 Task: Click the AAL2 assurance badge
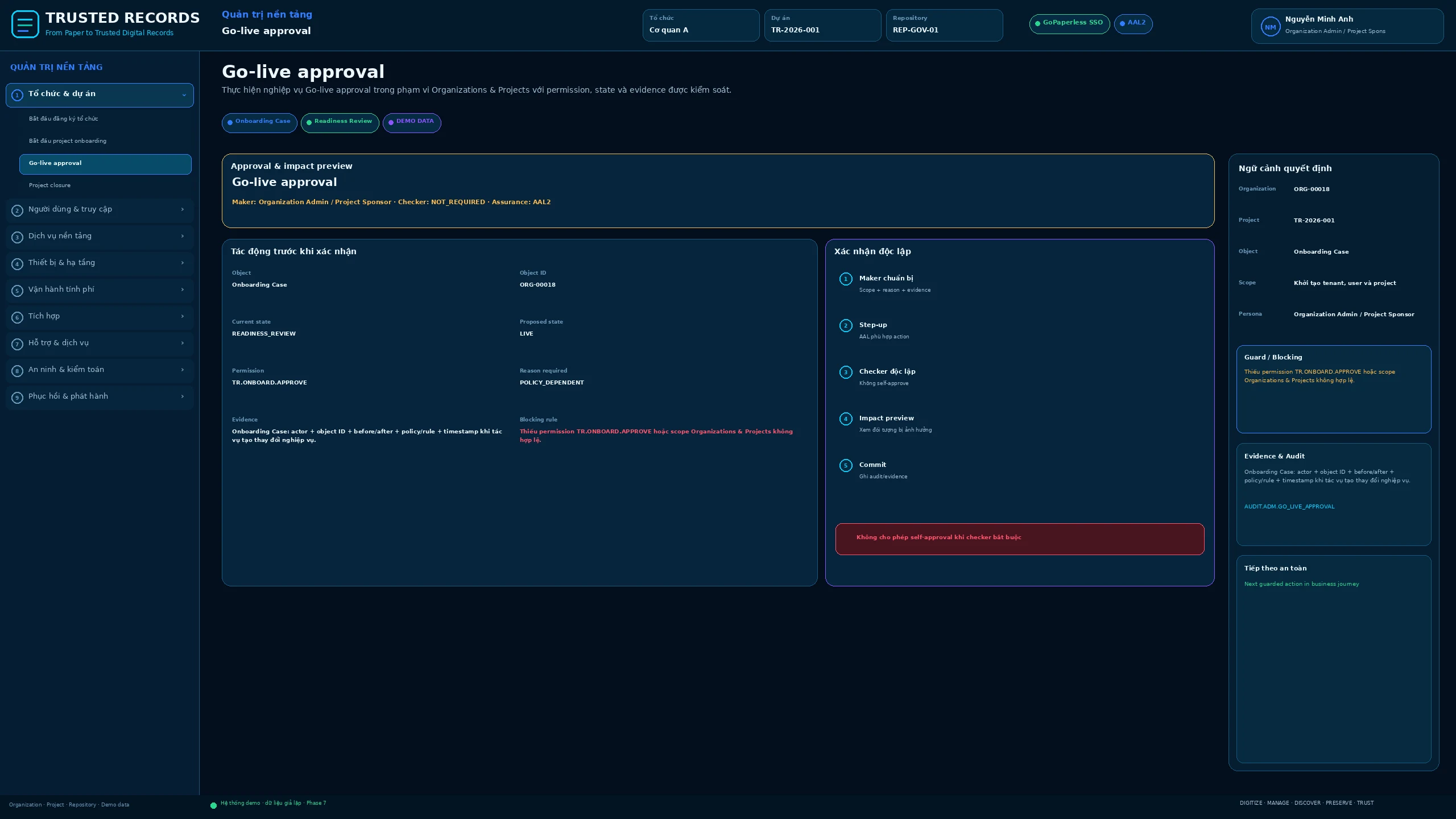[x=1133, y=24]
